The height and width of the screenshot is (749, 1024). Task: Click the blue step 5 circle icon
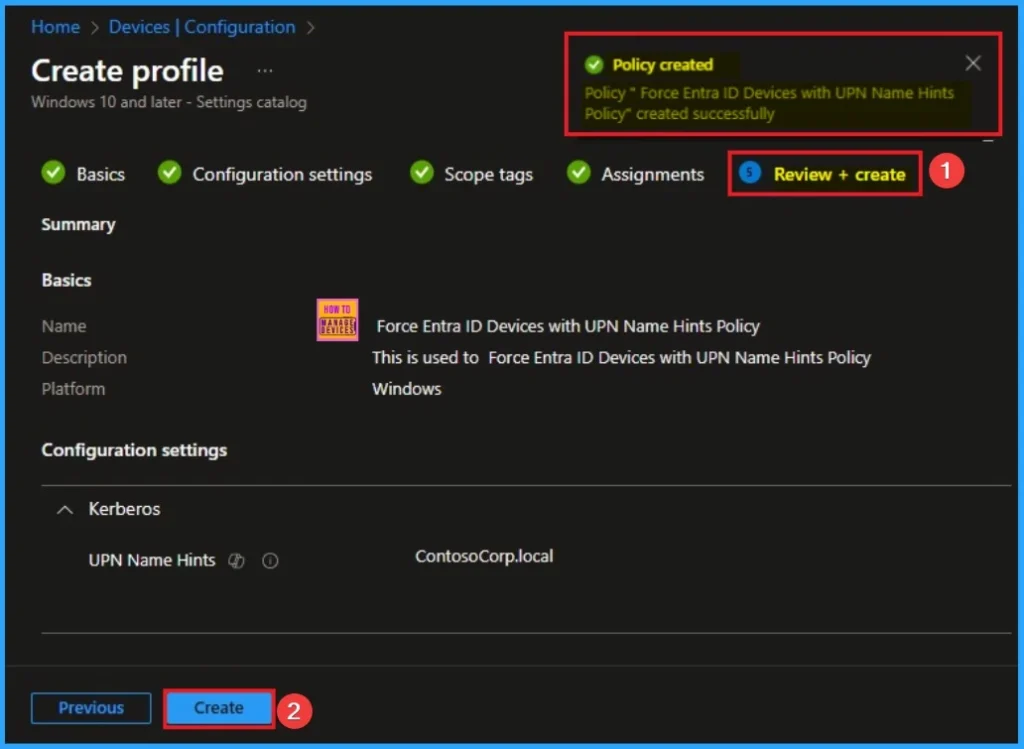(749, 174)
